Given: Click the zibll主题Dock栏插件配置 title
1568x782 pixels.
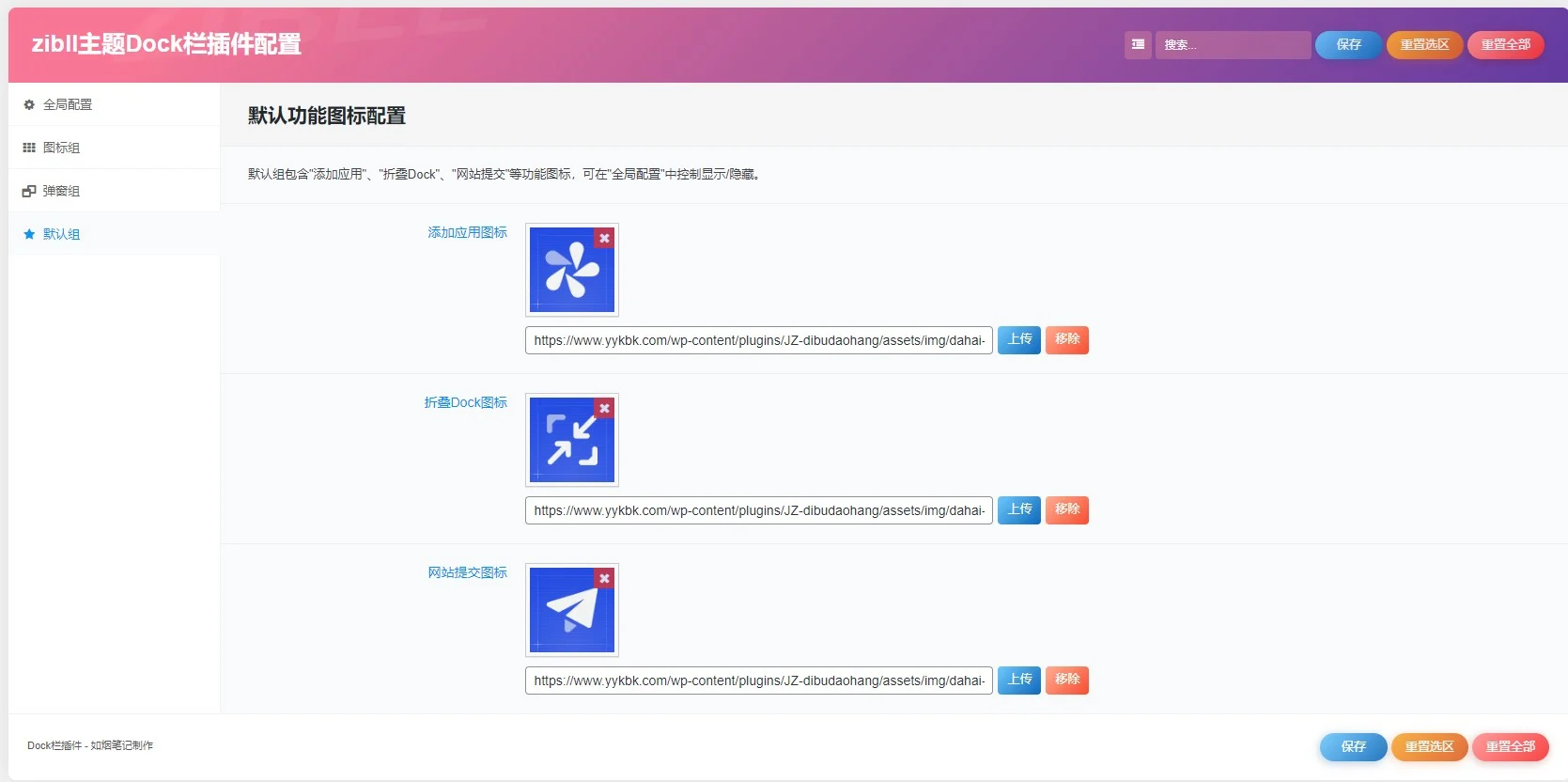Looking at the screenshot, I should click(x=166, y=44).
